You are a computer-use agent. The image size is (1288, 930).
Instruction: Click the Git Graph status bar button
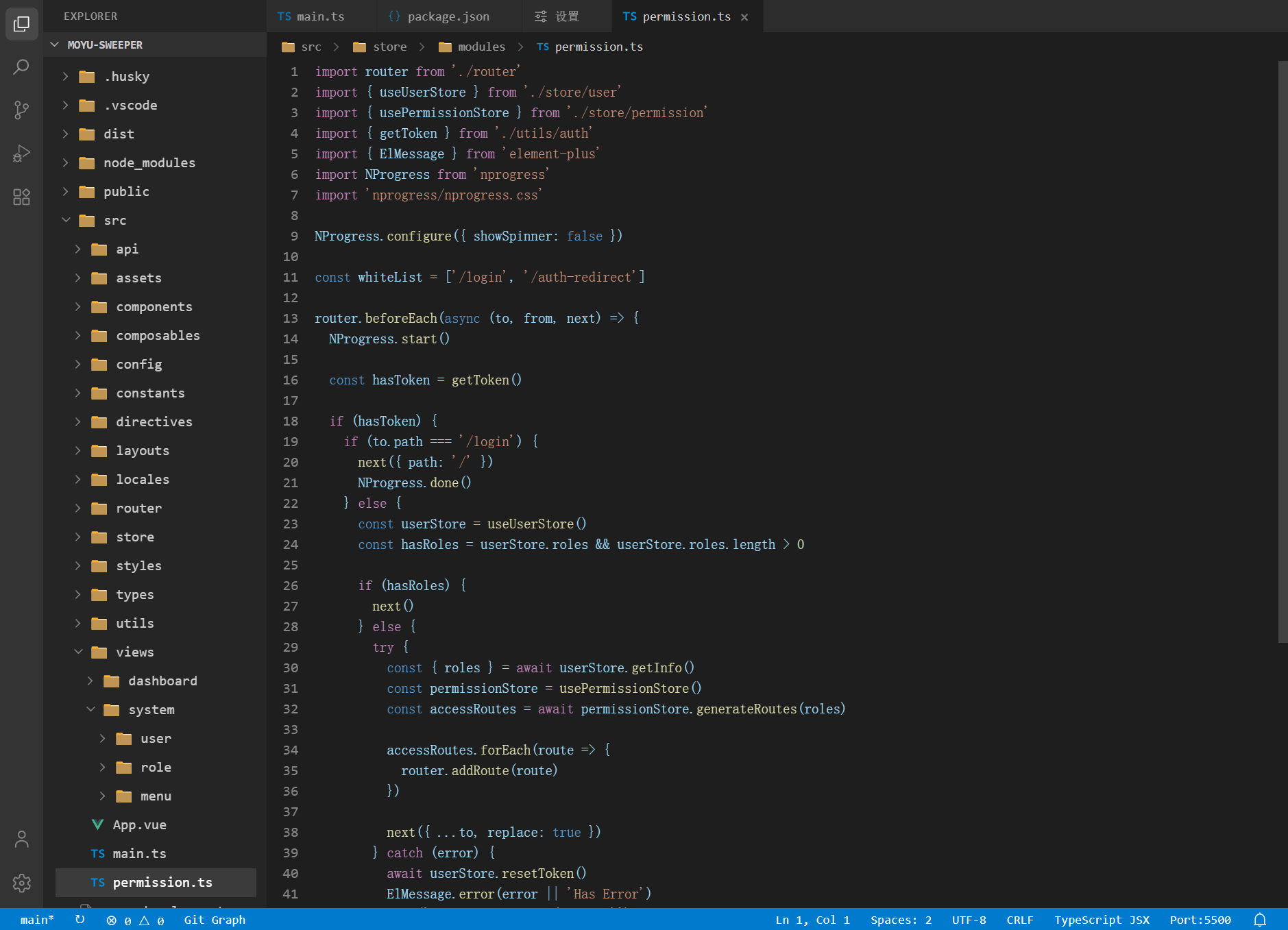214,920
